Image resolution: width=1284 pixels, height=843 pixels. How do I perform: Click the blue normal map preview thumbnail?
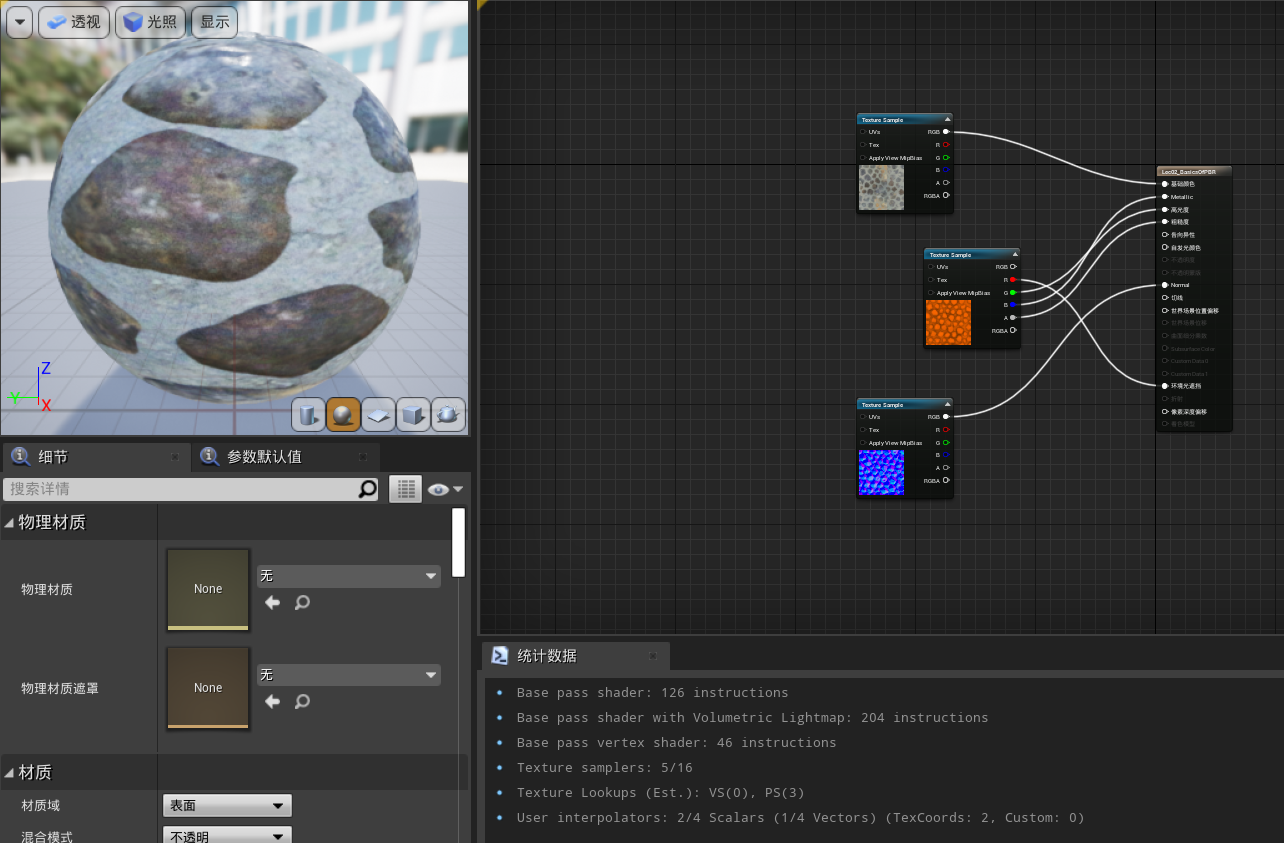[x=881, y=472]
